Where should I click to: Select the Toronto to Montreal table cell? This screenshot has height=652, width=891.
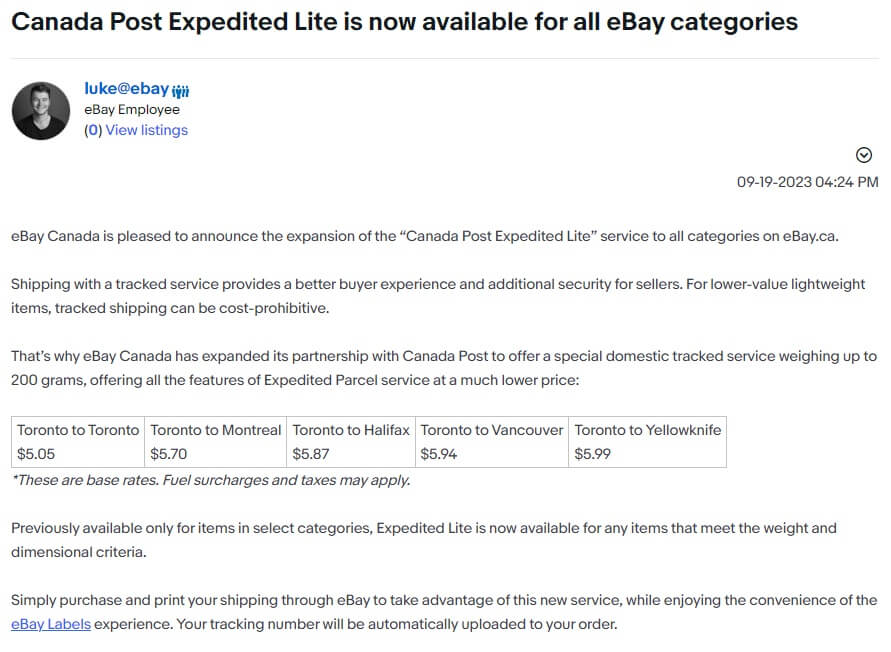click(x=216, y=430)
